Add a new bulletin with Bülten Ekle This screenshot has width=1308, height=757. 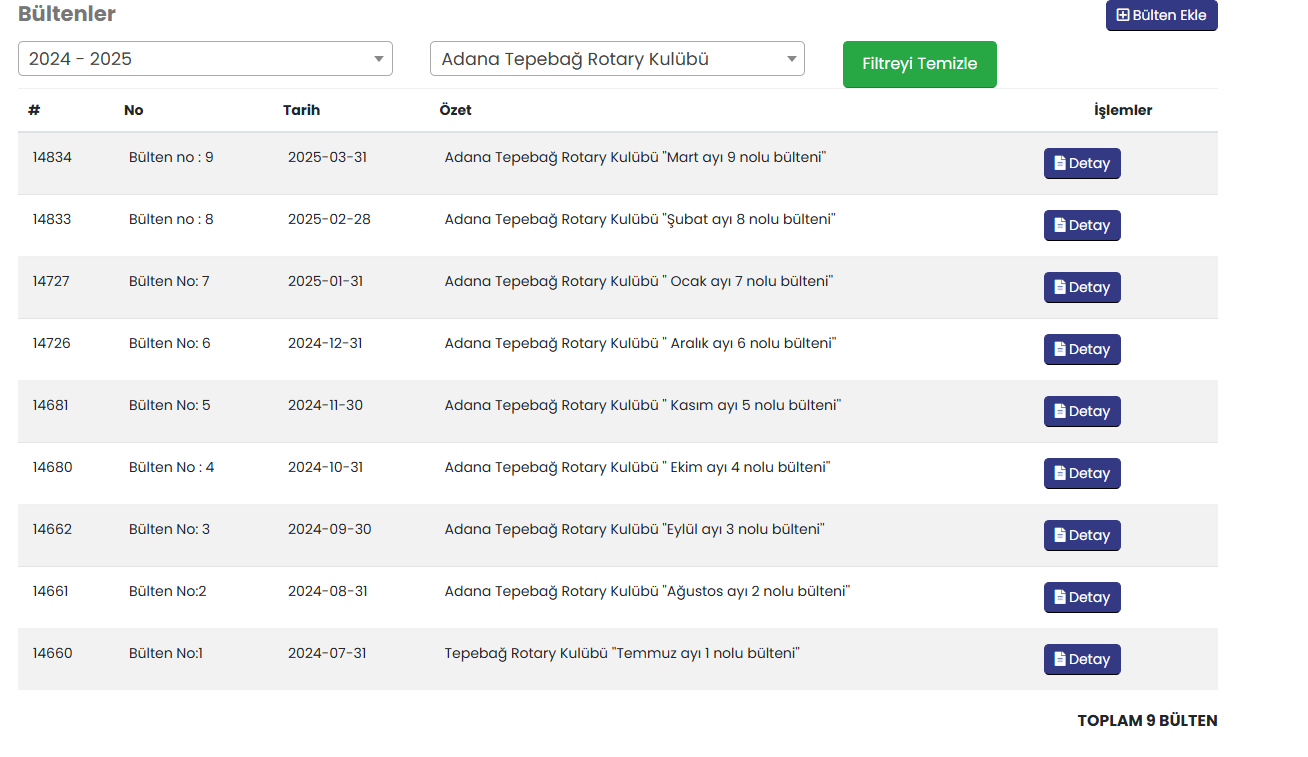[x=1161, y=15]
